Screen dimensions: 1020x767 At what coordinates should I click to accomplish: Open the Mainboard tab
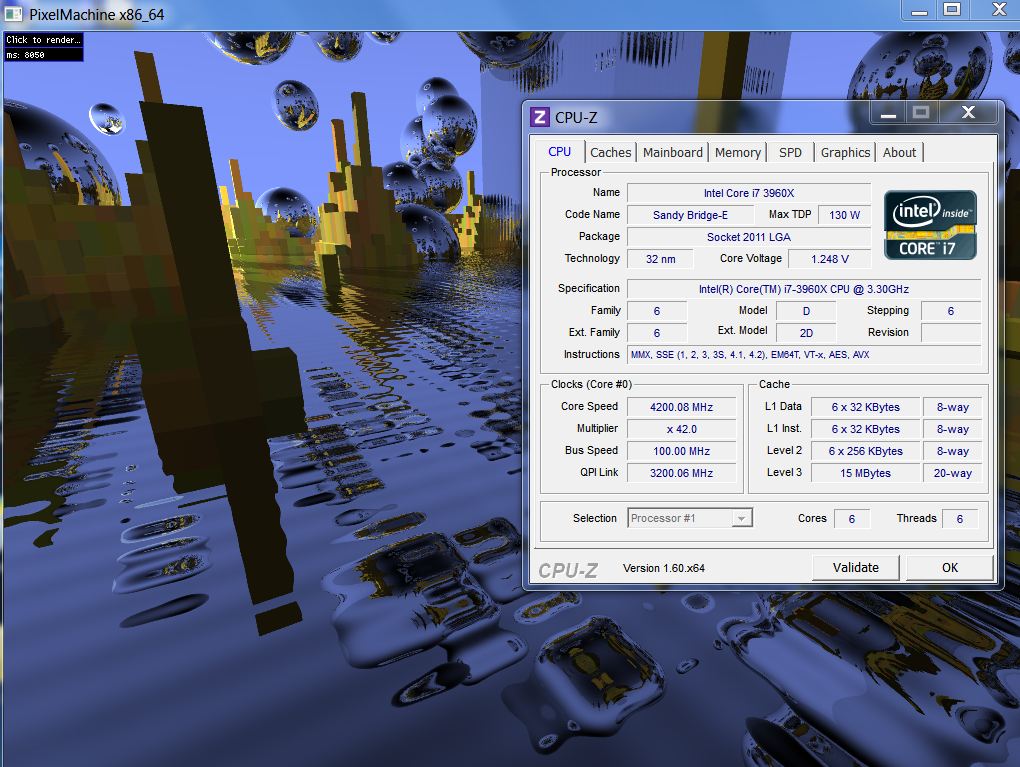(x=672, y=153)
